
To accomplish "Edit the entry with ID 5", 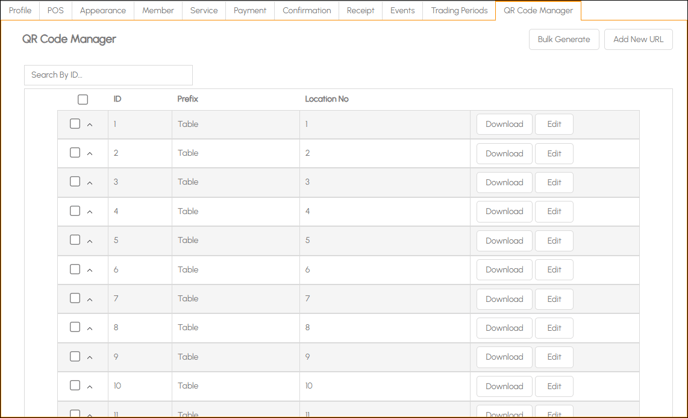I will pyautogui.click(x=554, y=241).
